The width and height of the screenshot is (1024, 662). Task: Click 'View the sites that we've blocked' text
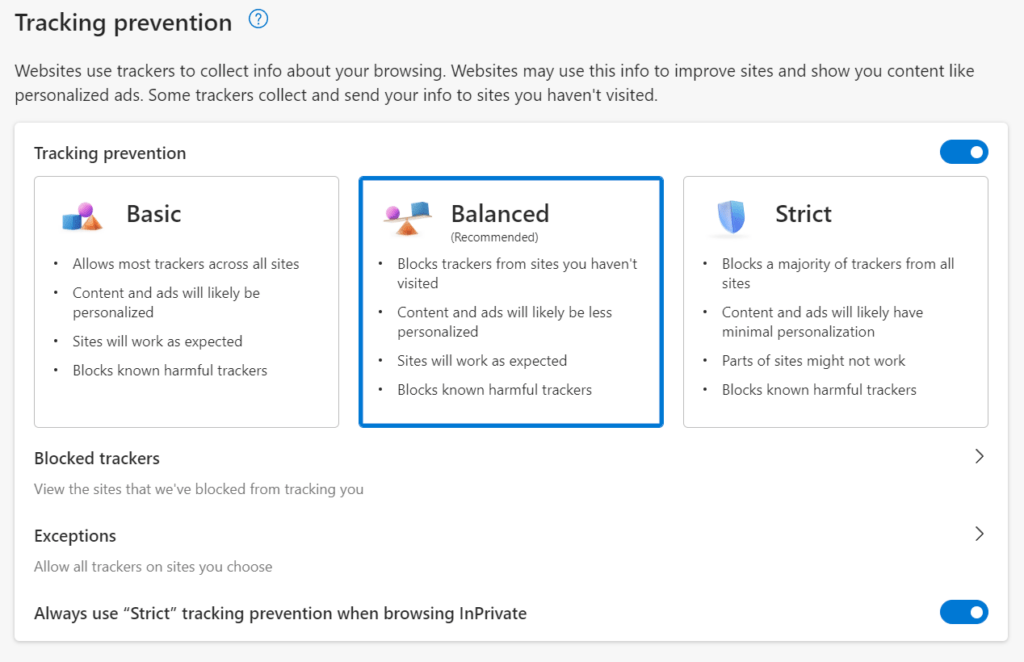pyautogui.click(x=199, y=489)
